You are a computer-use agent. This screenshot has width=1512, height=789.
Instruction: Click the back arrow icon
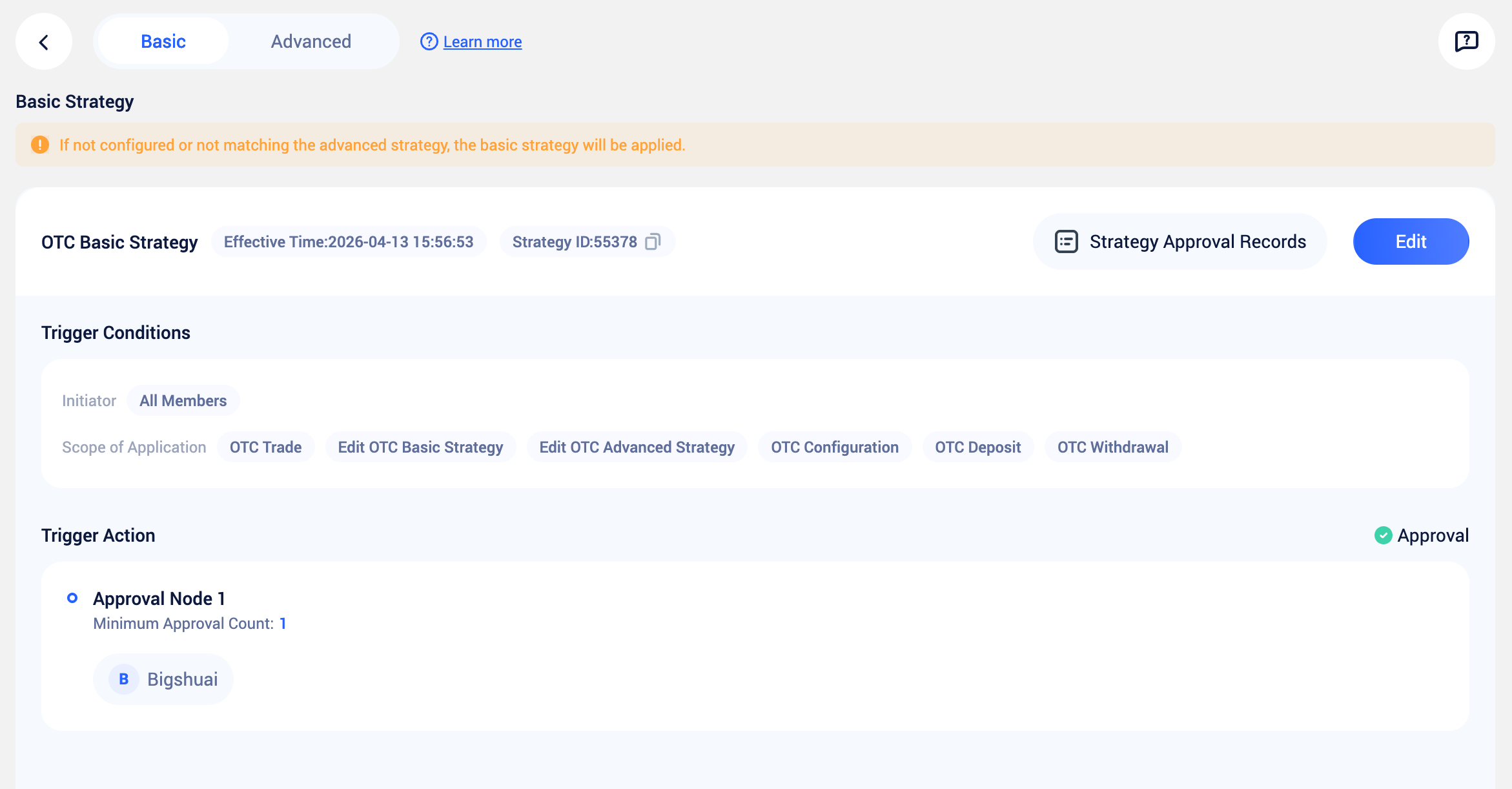pos(43,42)
